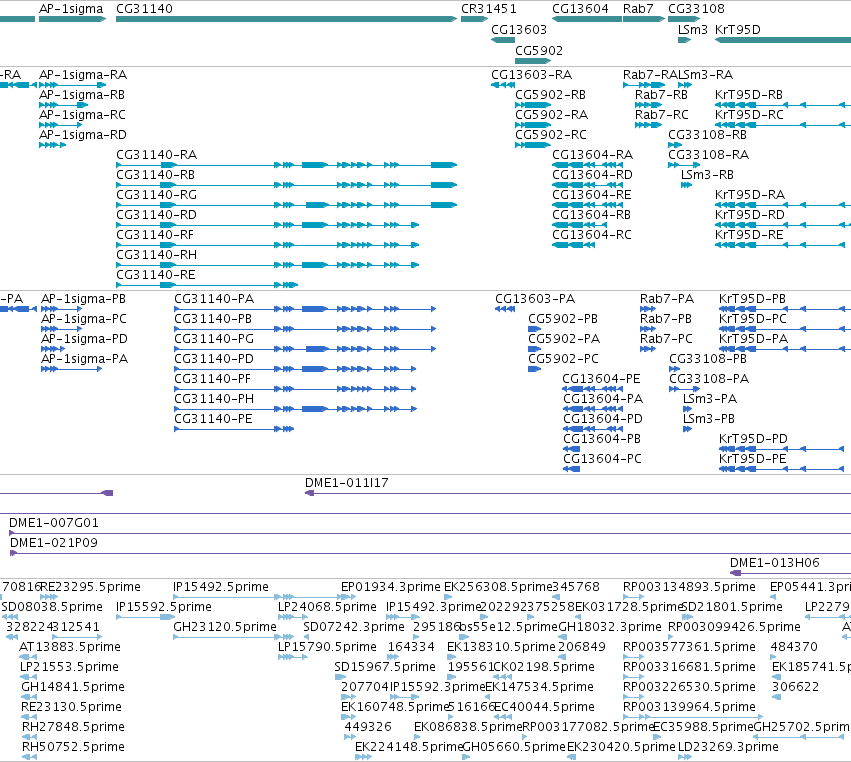Select EST RE23295.5prime

pos(49,597)
